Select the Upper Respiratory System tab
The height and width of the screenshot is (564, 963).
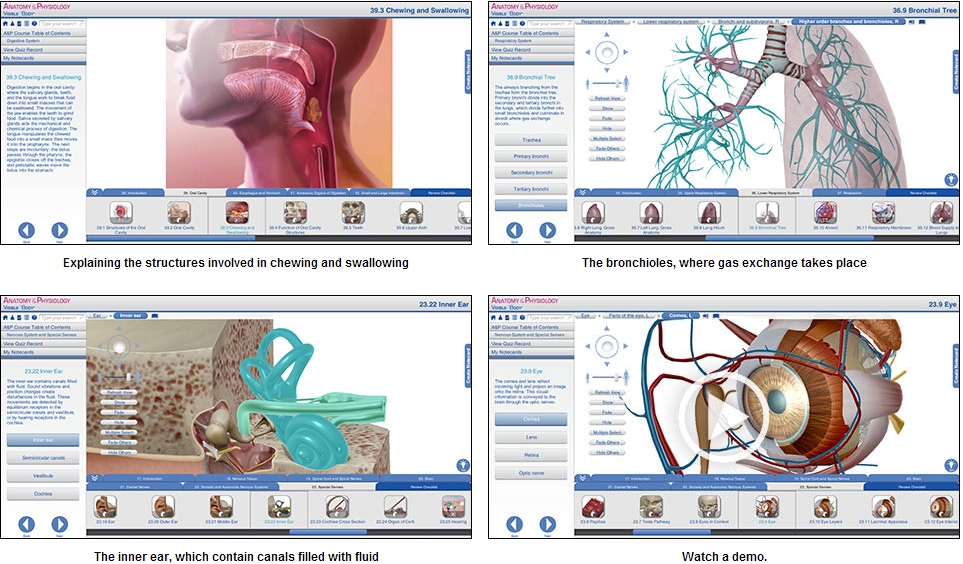tap(701, 193)
